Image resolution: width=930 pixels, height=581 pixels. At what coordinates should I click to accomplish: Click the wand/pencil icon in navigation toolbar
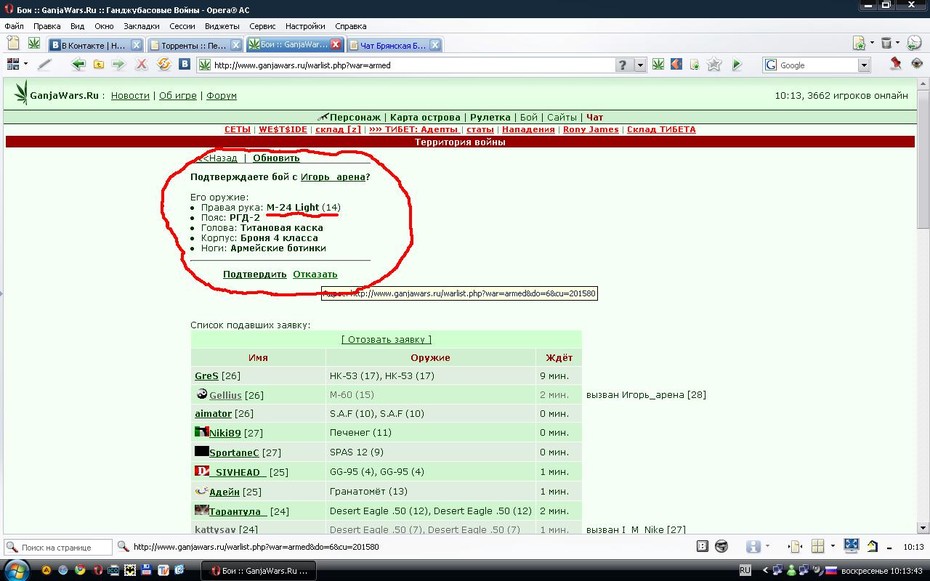[45, 64]
